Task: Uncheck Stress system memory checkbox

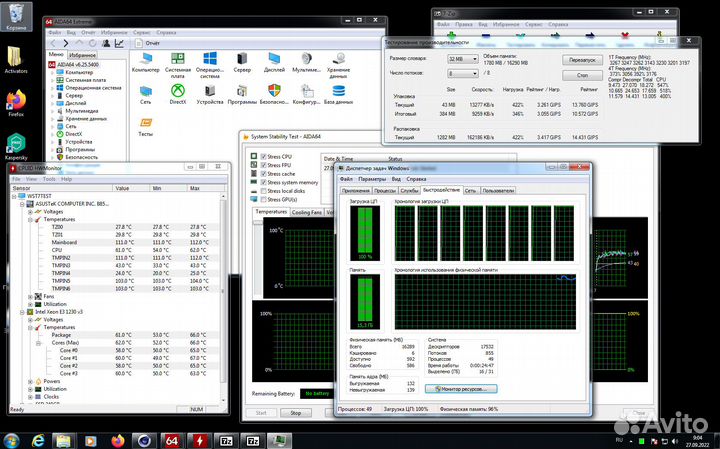Action: (x=264, y=182)
